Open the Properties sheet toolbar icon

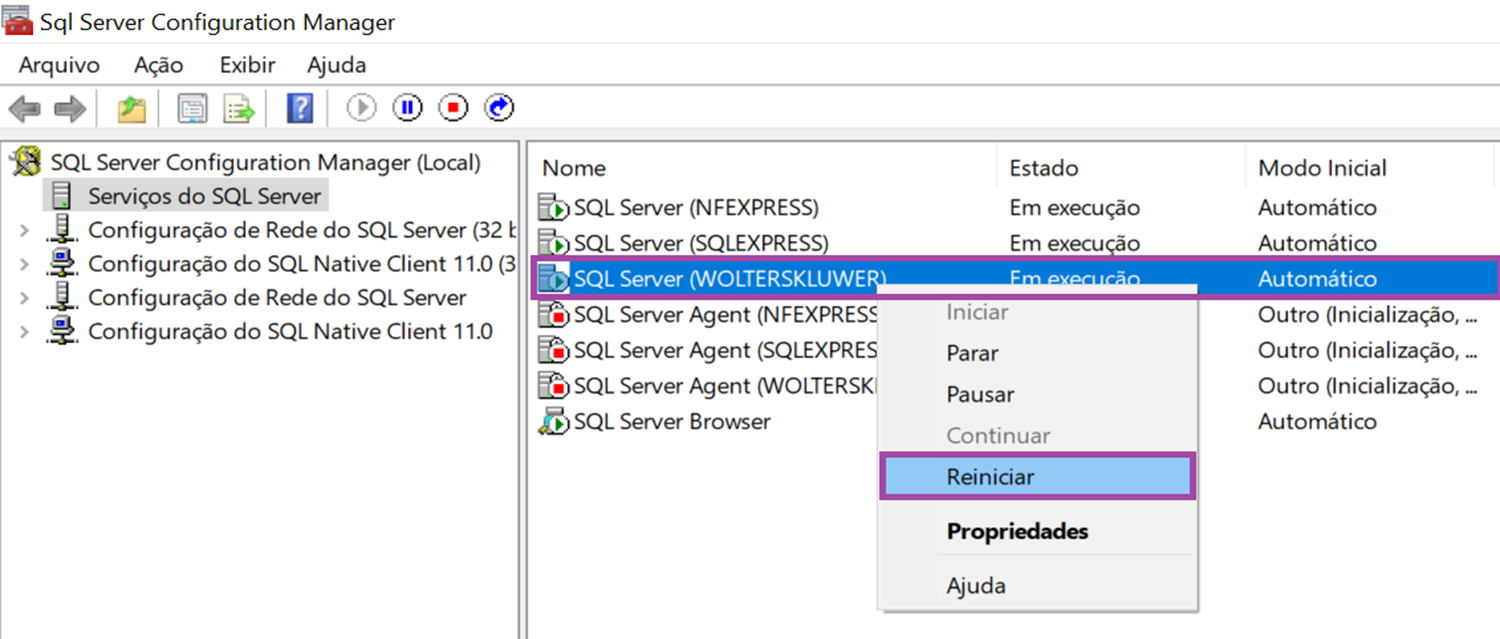[192, 108]
